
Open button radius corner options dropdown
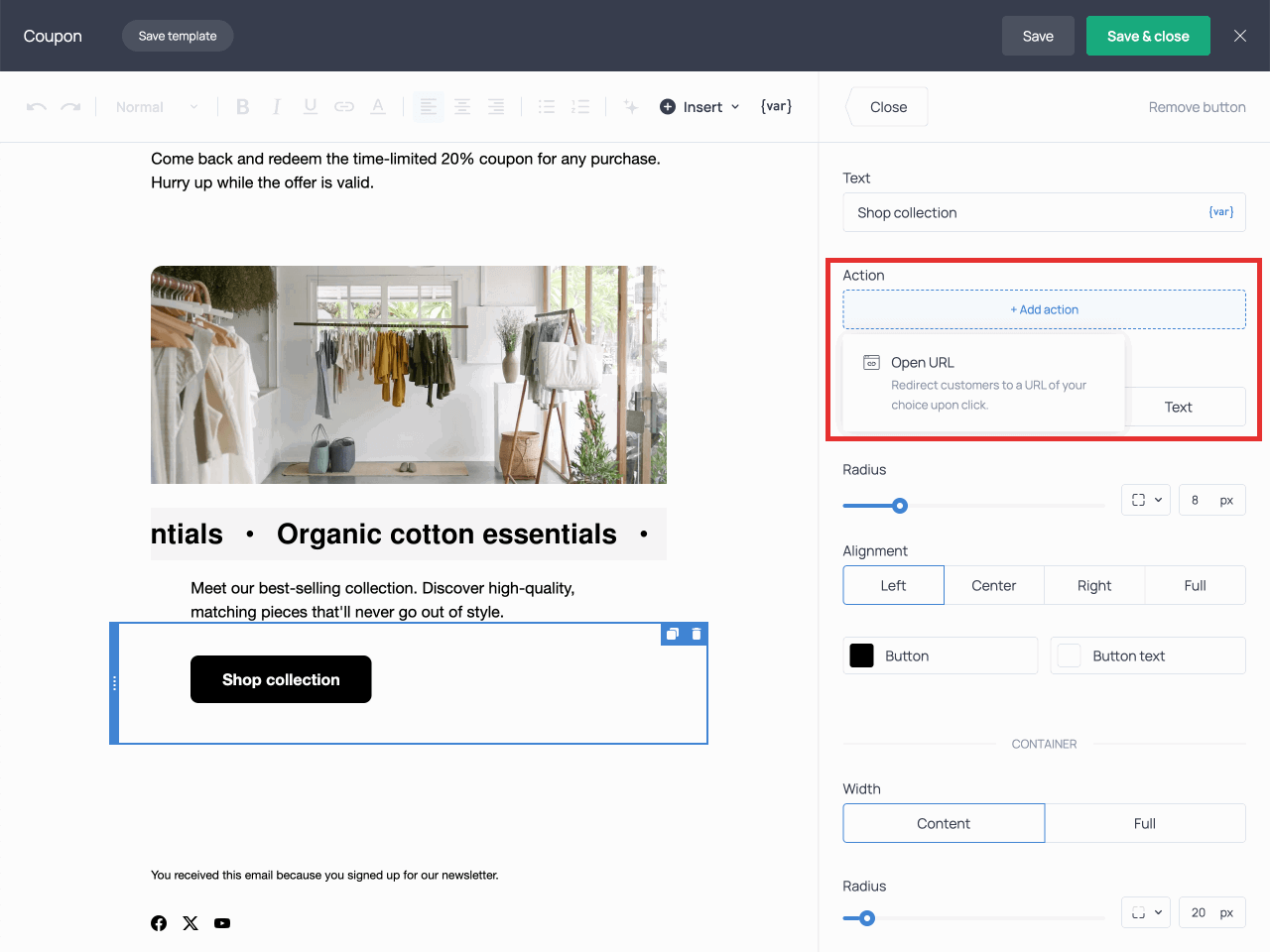click(1146, 500)
